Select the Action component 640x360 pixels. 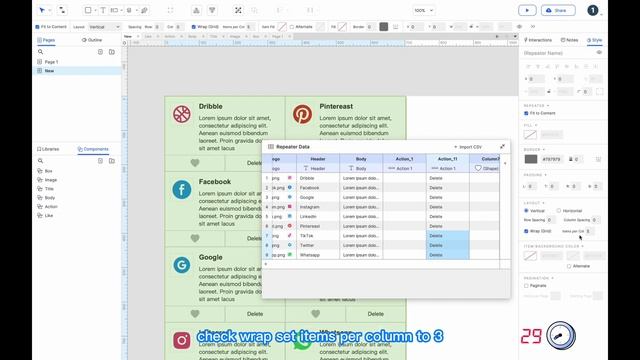[51, 207]
